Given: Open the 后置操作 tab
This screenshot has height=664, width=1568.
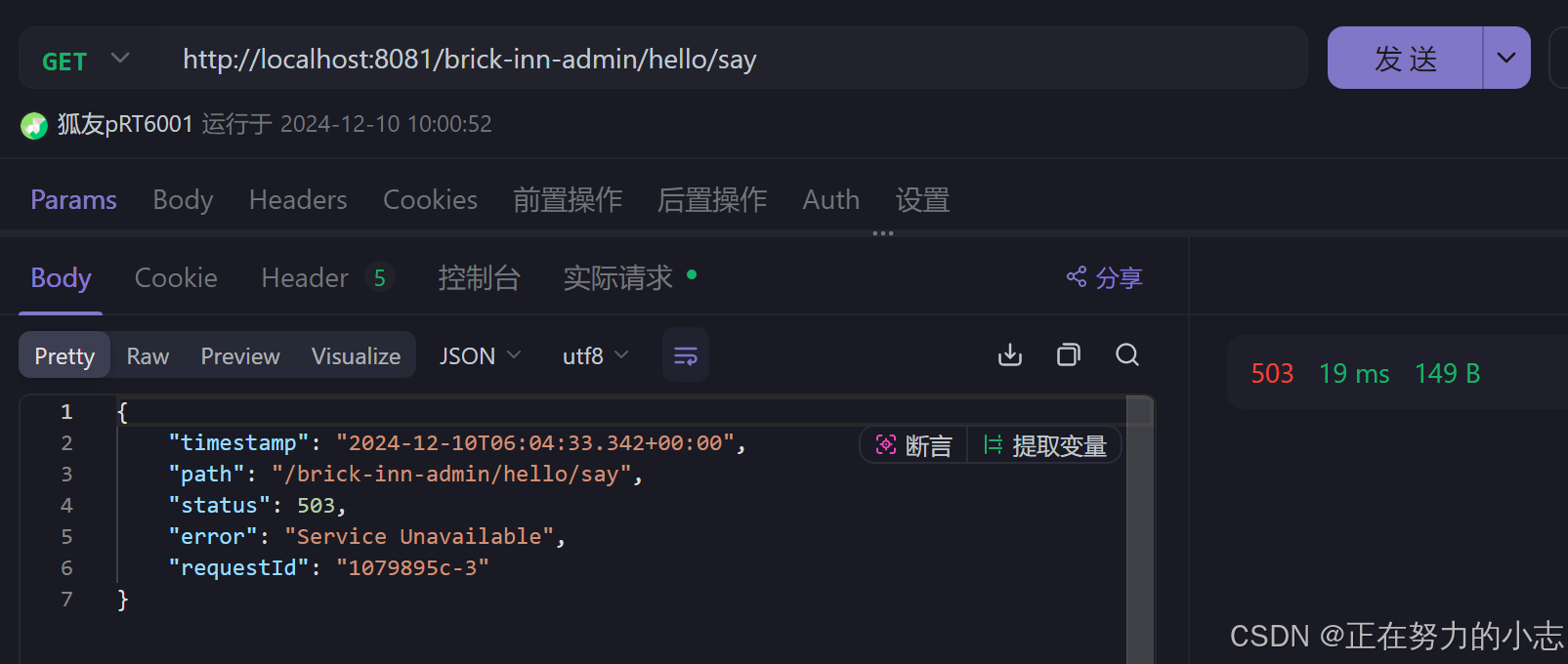Looking at the screenshot, I should (x=712, y=199).
